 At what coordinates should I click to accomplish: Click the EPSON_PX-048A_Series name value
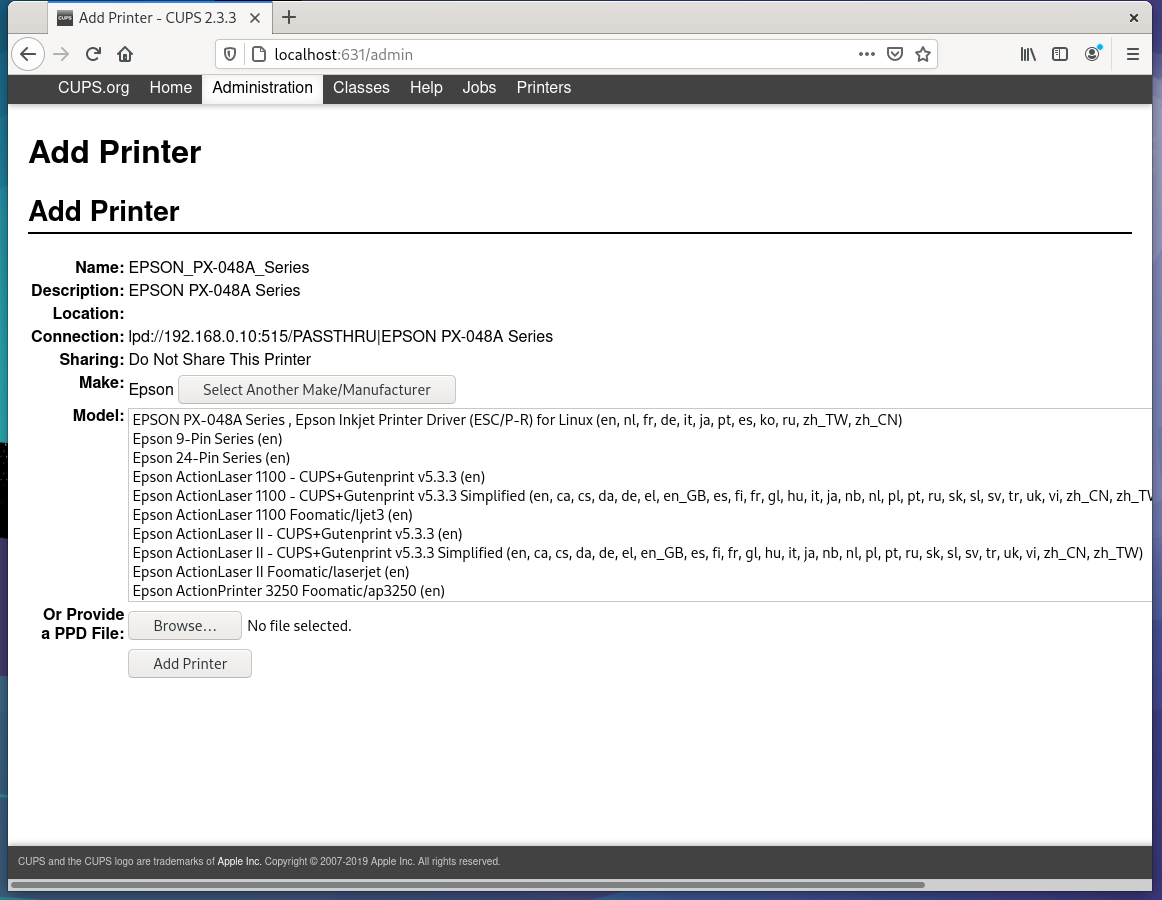[219, 268]
